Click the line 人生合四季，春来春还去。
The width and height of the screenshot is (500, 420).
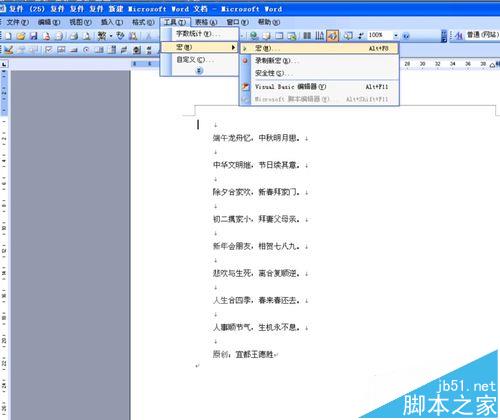256,300
